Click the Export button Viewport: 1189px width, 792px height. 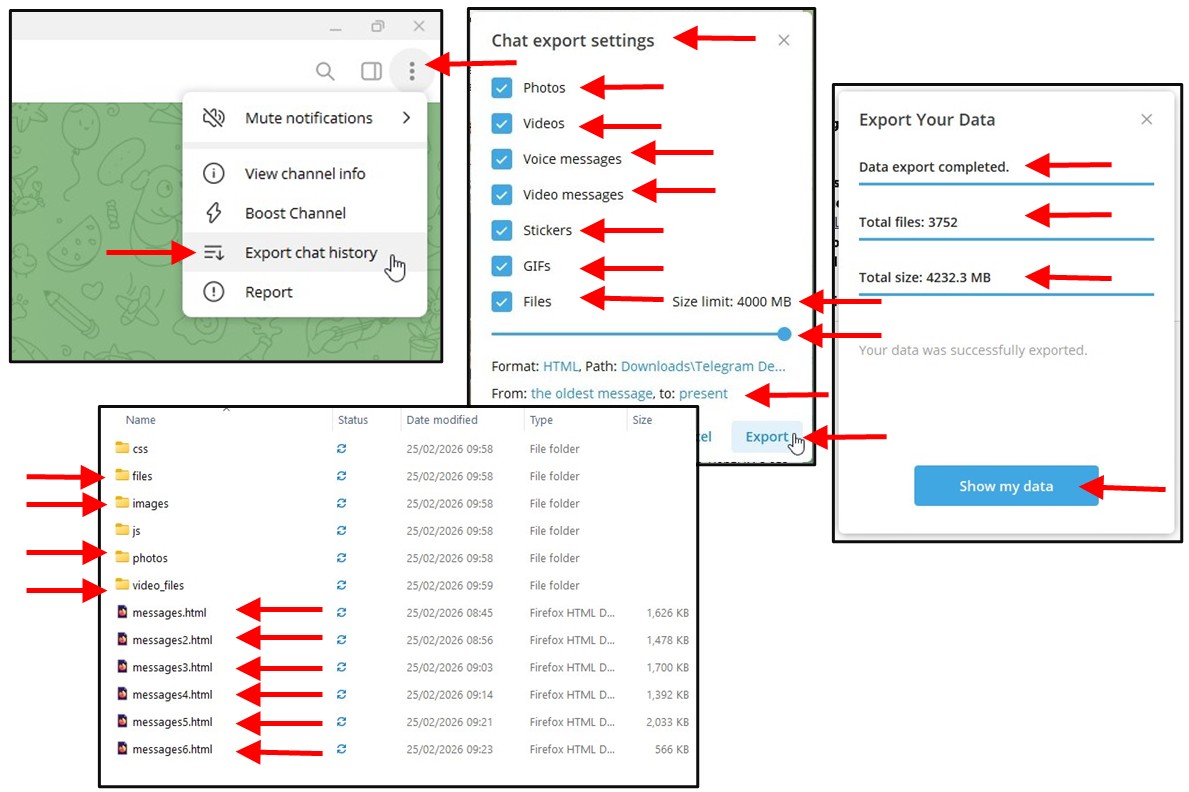(x=767, y=437)
